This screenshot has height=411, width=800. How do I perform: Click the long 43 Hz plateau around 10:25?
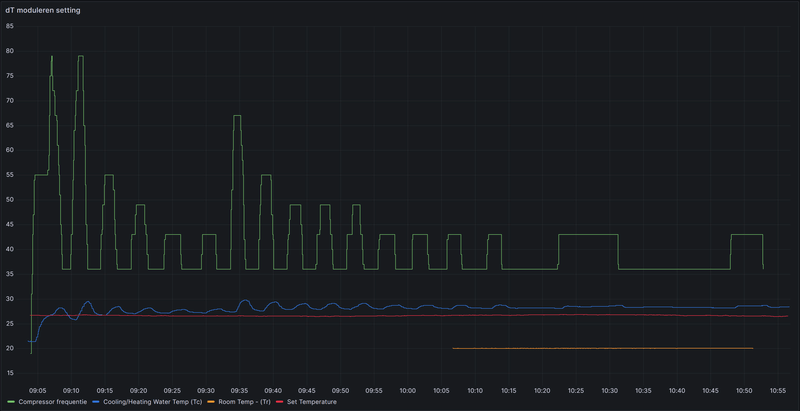(588, 235)
